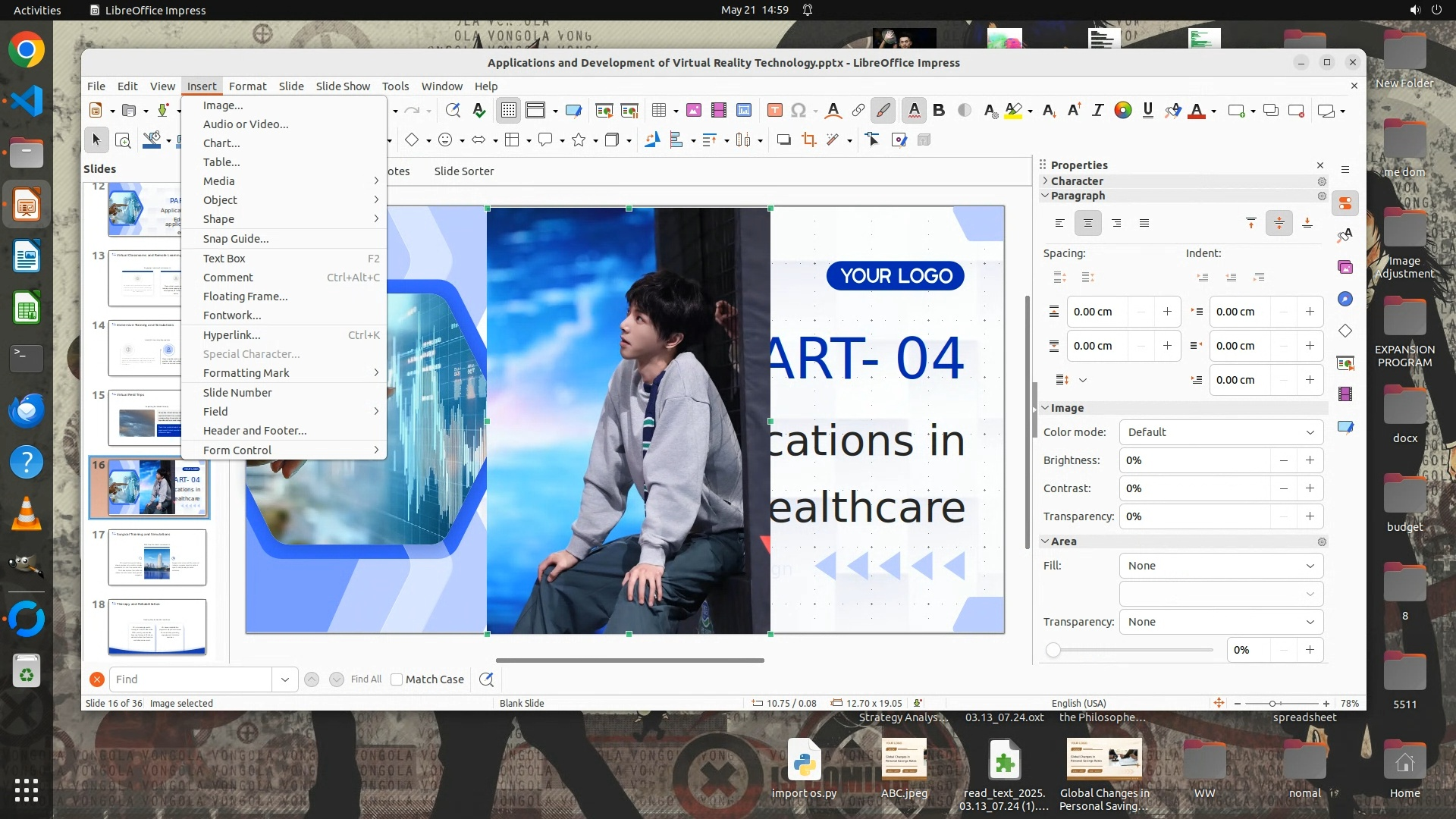Enable the Match Case checkbox
The width and height of the screenshot is (1456, 819).
click(x=397, y=679)
